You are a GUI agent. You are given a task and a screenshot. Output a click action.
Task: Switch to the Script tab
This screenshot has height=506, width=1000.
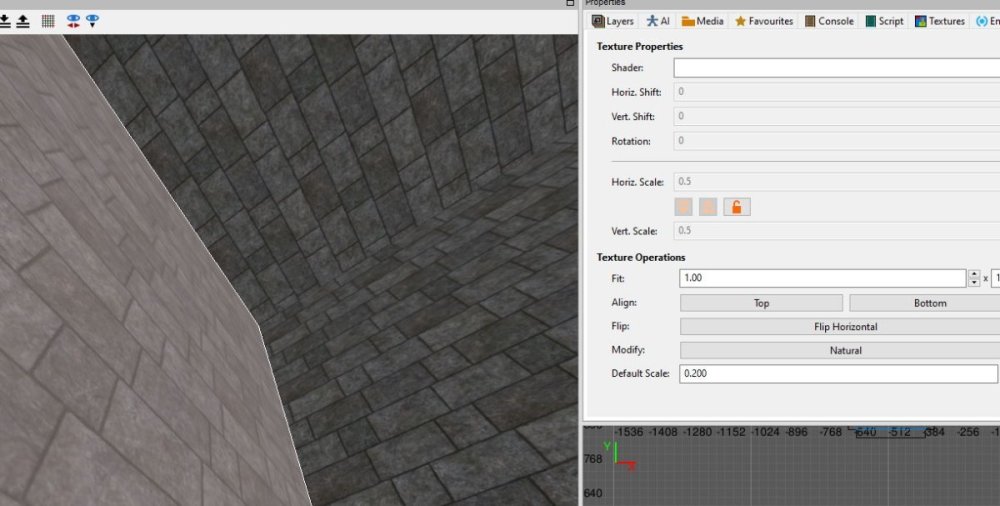point(884,21)
